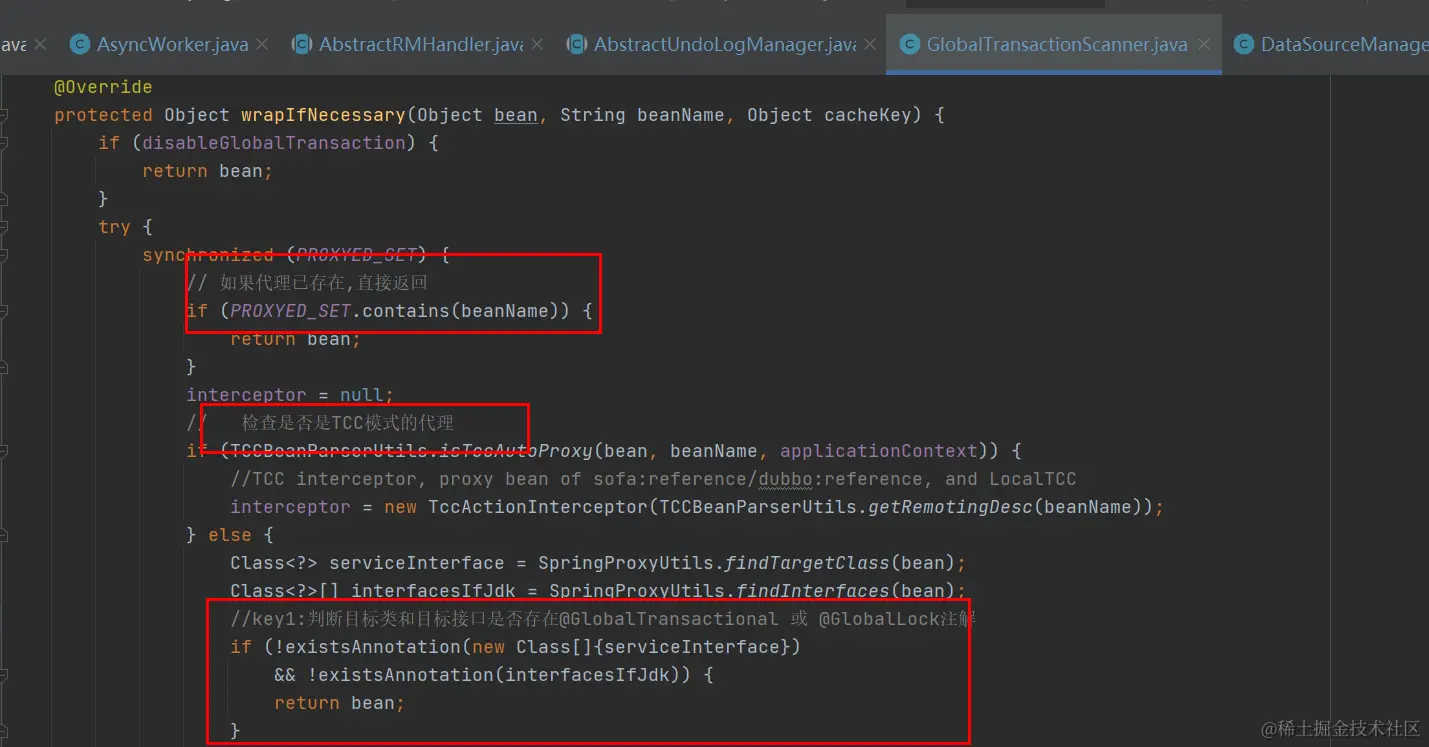Click the 'getRemotingDesc' method call
The image size is (1429, 747).
950,507
